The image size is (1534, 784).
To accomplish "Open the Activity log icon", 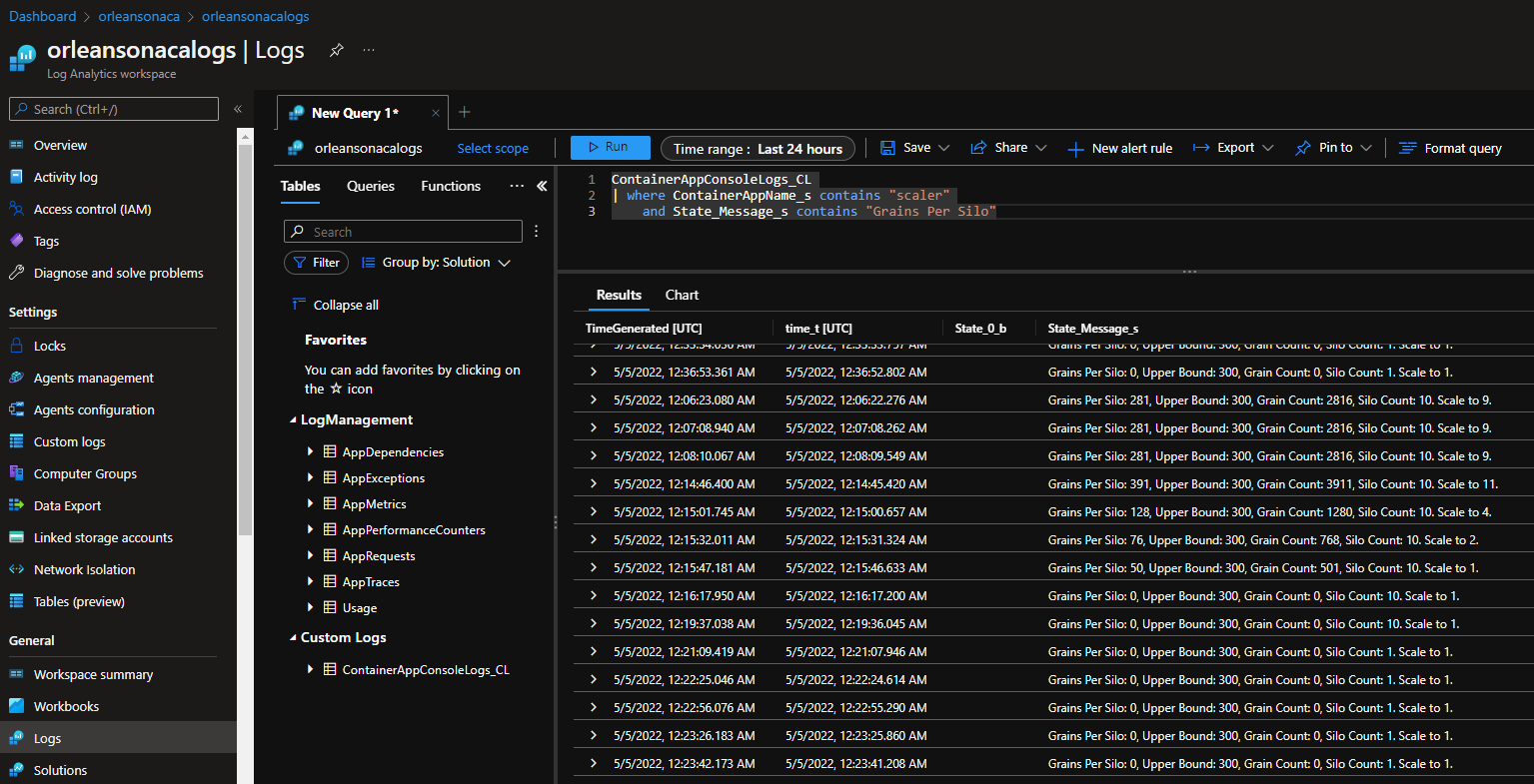I will (16, 177).
